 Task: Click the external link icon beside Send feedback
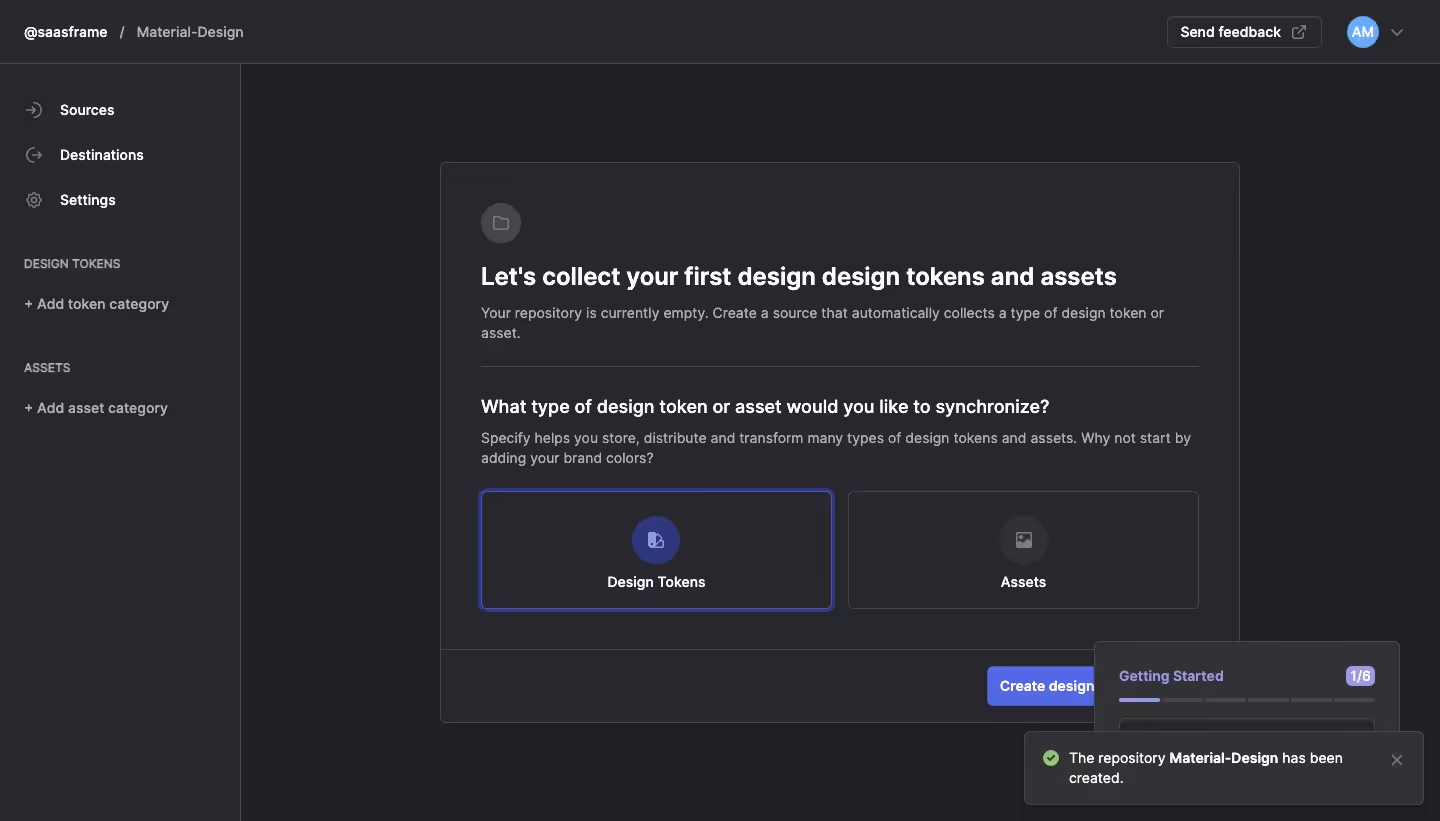pyautogui.click(x=1298, y=32)
